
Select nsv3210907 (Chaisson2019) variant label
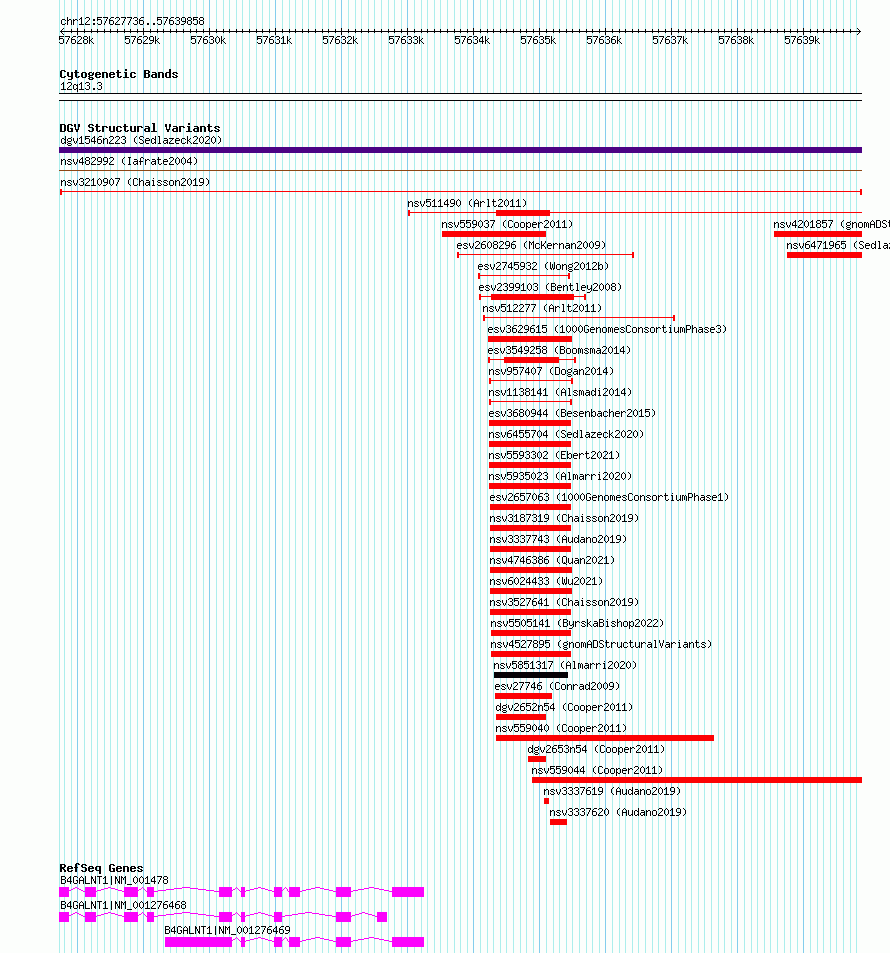135,182
